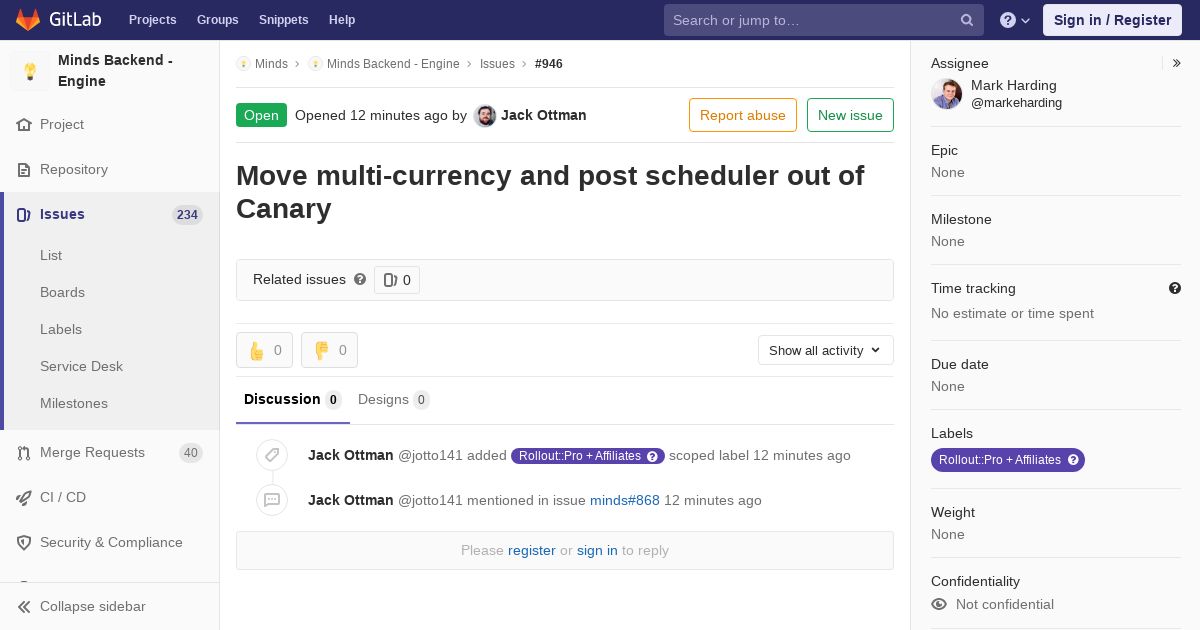Click the Minds Backend lightbulb project avatar
The width and height of the screenshot is (1200, 630).
tap(30, 71)
